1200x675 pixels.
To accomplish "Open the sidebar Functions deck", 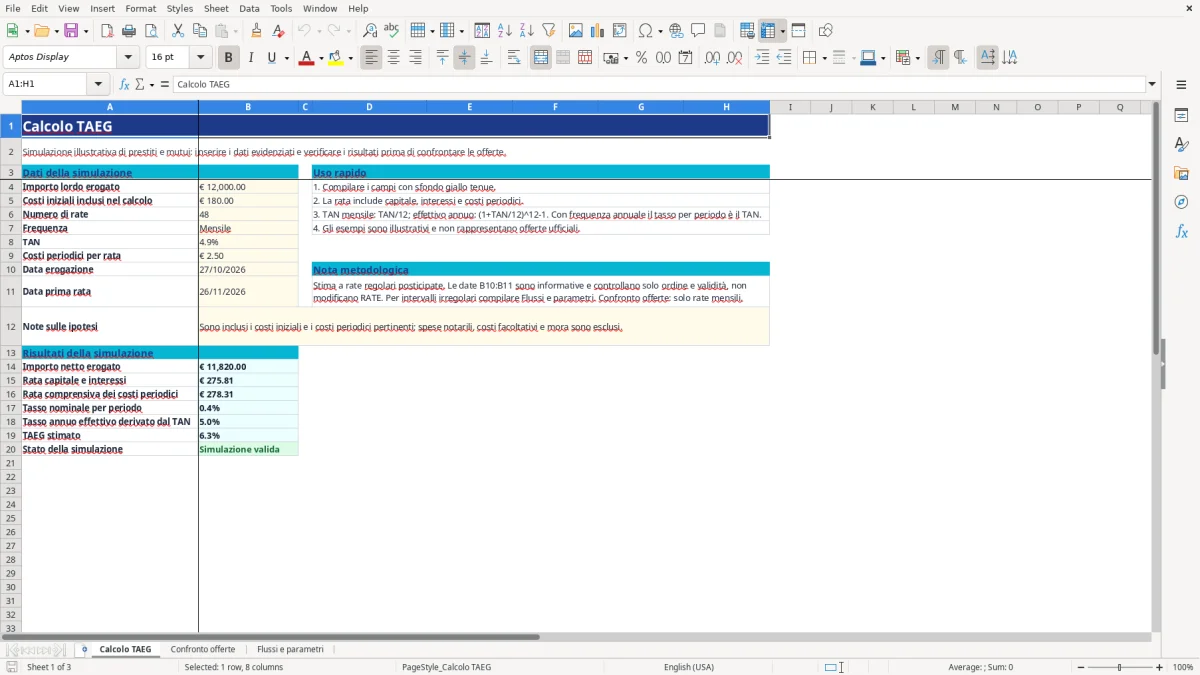I will pyautogui.click(x=1181, y=231).
